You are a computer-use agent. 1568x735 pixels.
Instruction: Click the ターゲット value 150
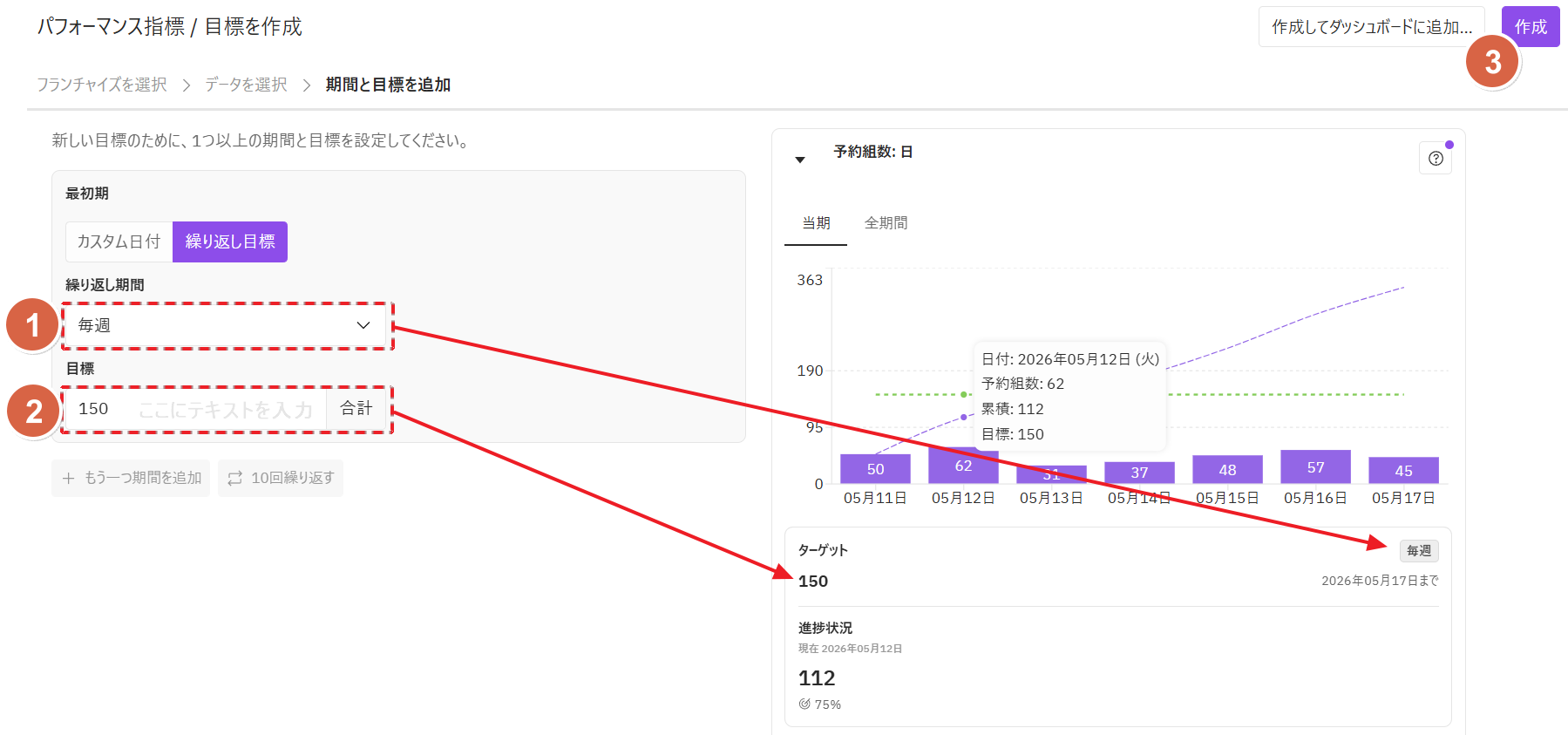[x=813, y=582]
